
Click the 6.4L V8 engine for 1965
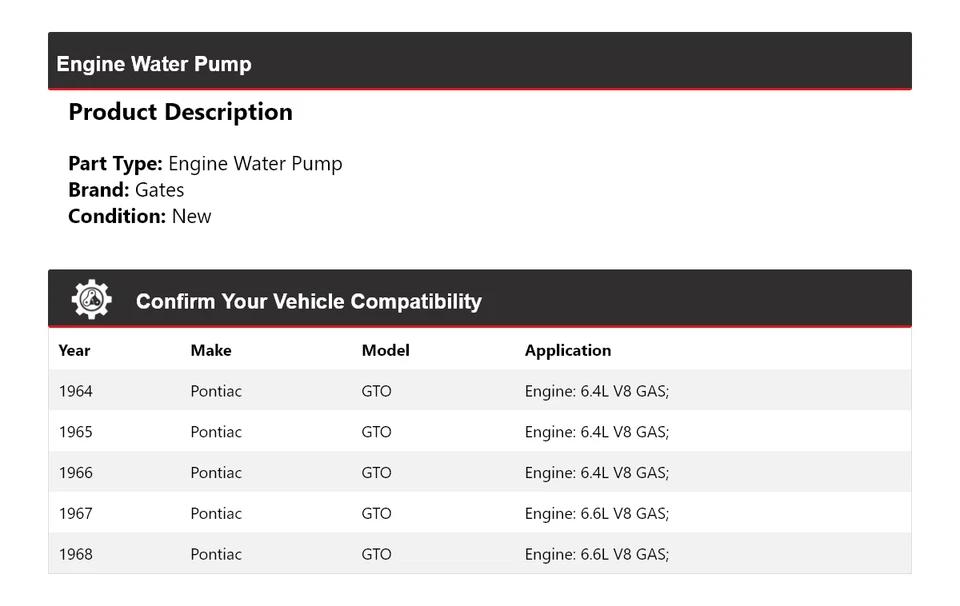tap(596, 432)
